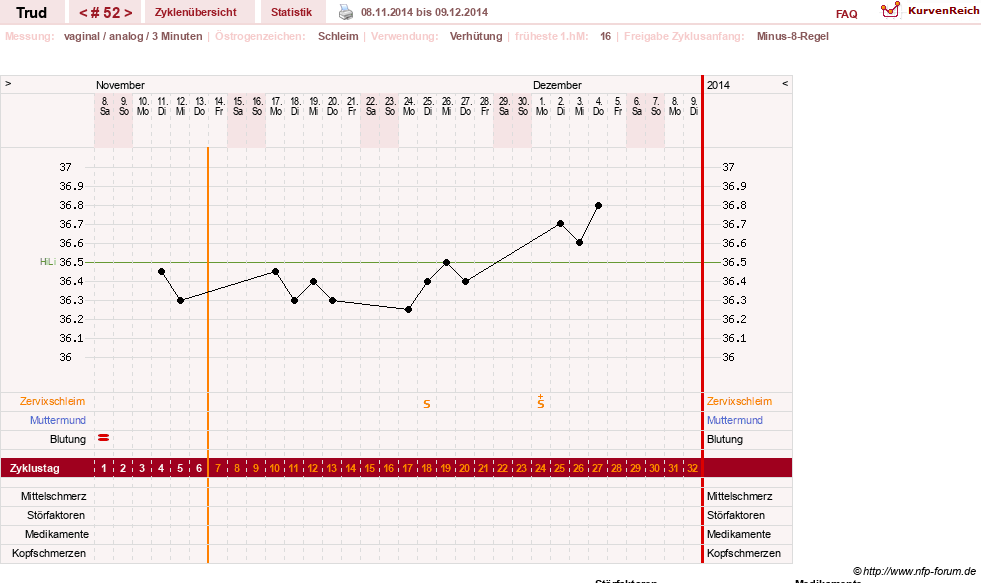Select the Trud profile tab
The image size is (981, 583).
(x=31, y=12)
